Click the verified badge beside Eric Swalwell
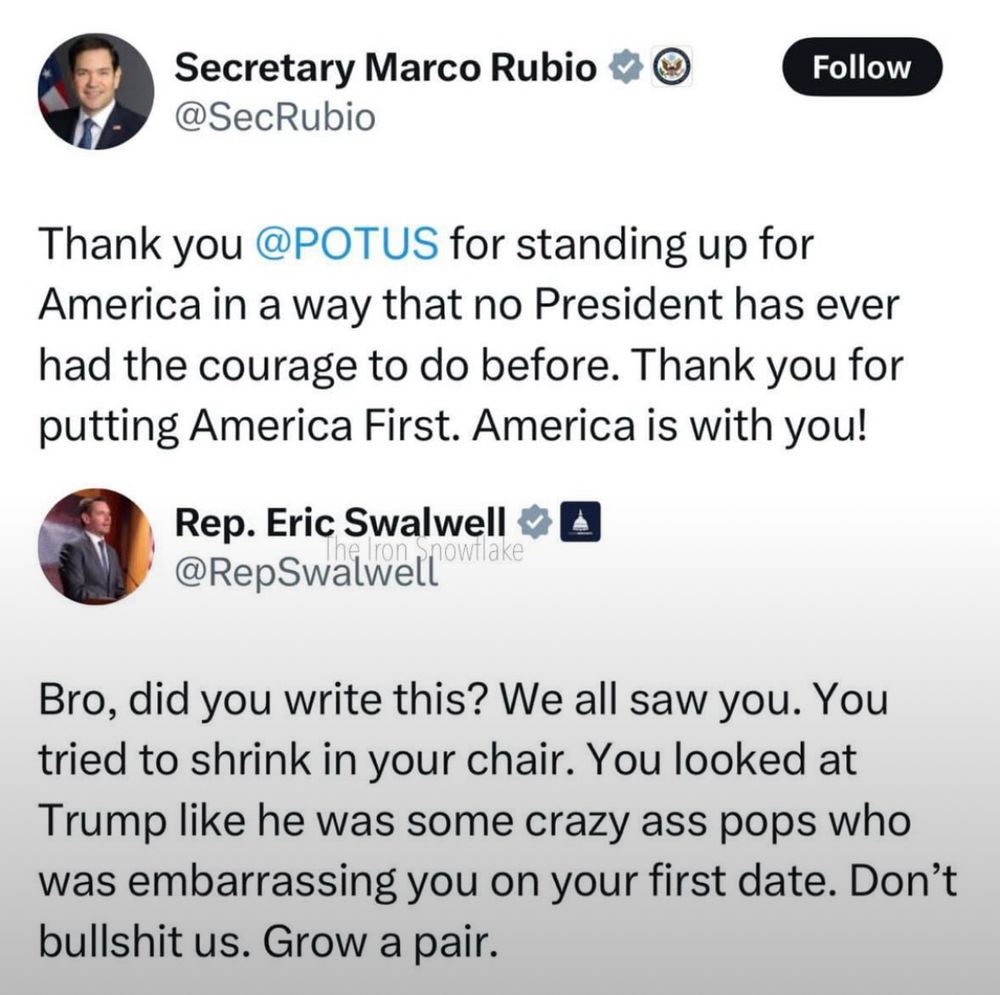Image resolution: width=1000 pixels, height=995 pixels. click(x=537, y=520)
